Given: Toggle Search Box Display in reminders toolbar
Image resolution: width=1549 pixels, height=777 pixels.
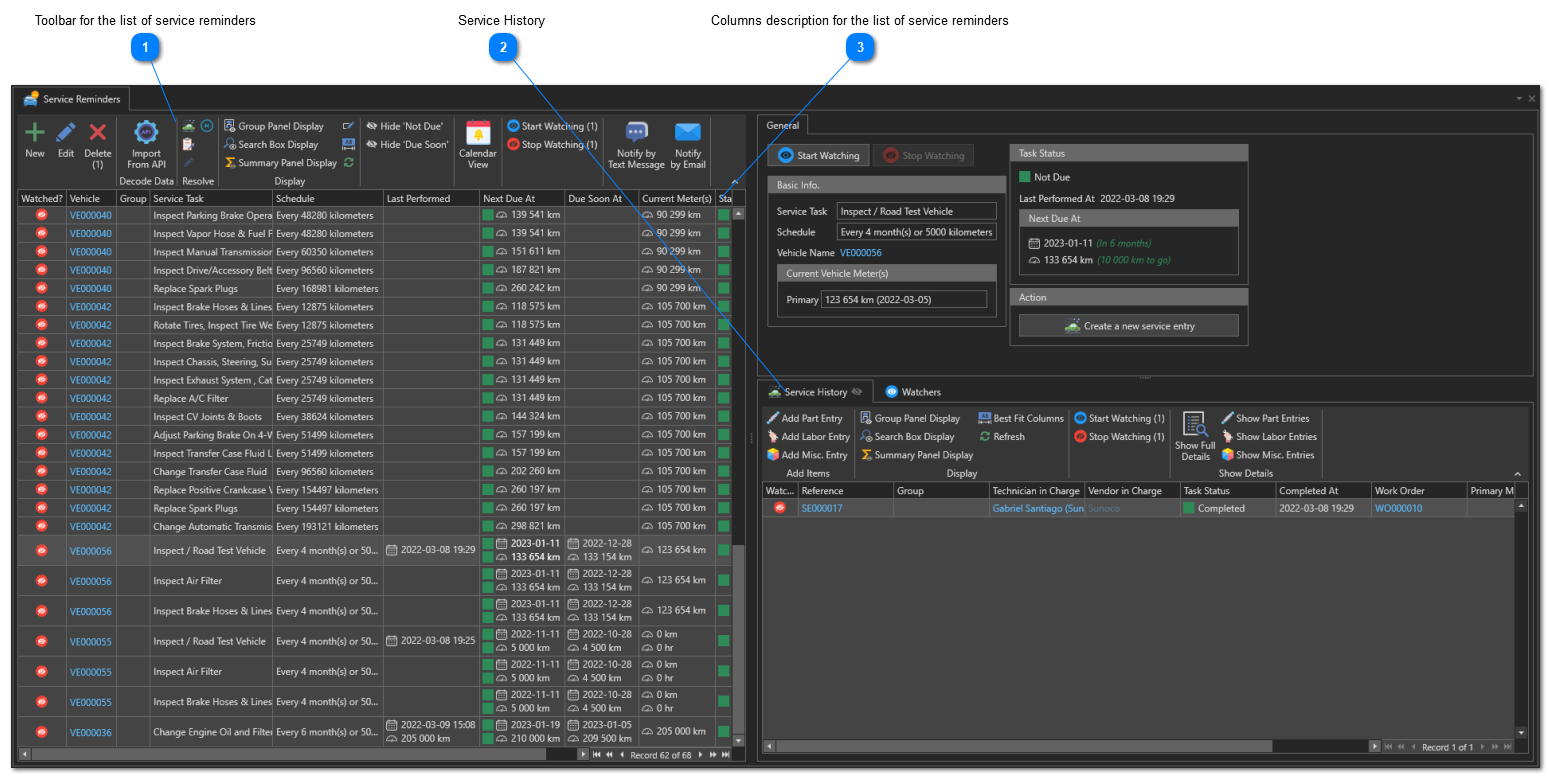Looking at the screenshot, I should point(271,145).
